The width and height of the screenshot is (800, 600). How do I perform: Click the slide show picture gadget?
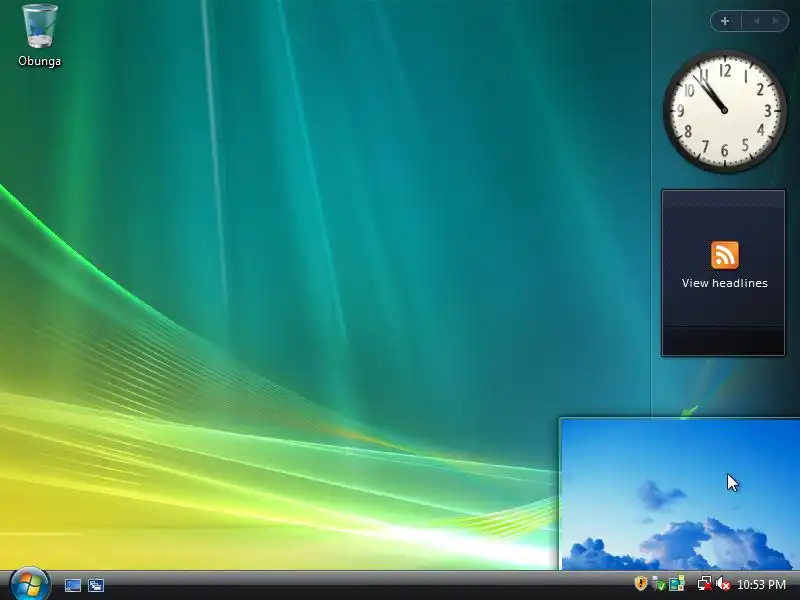tap(680, 493)
